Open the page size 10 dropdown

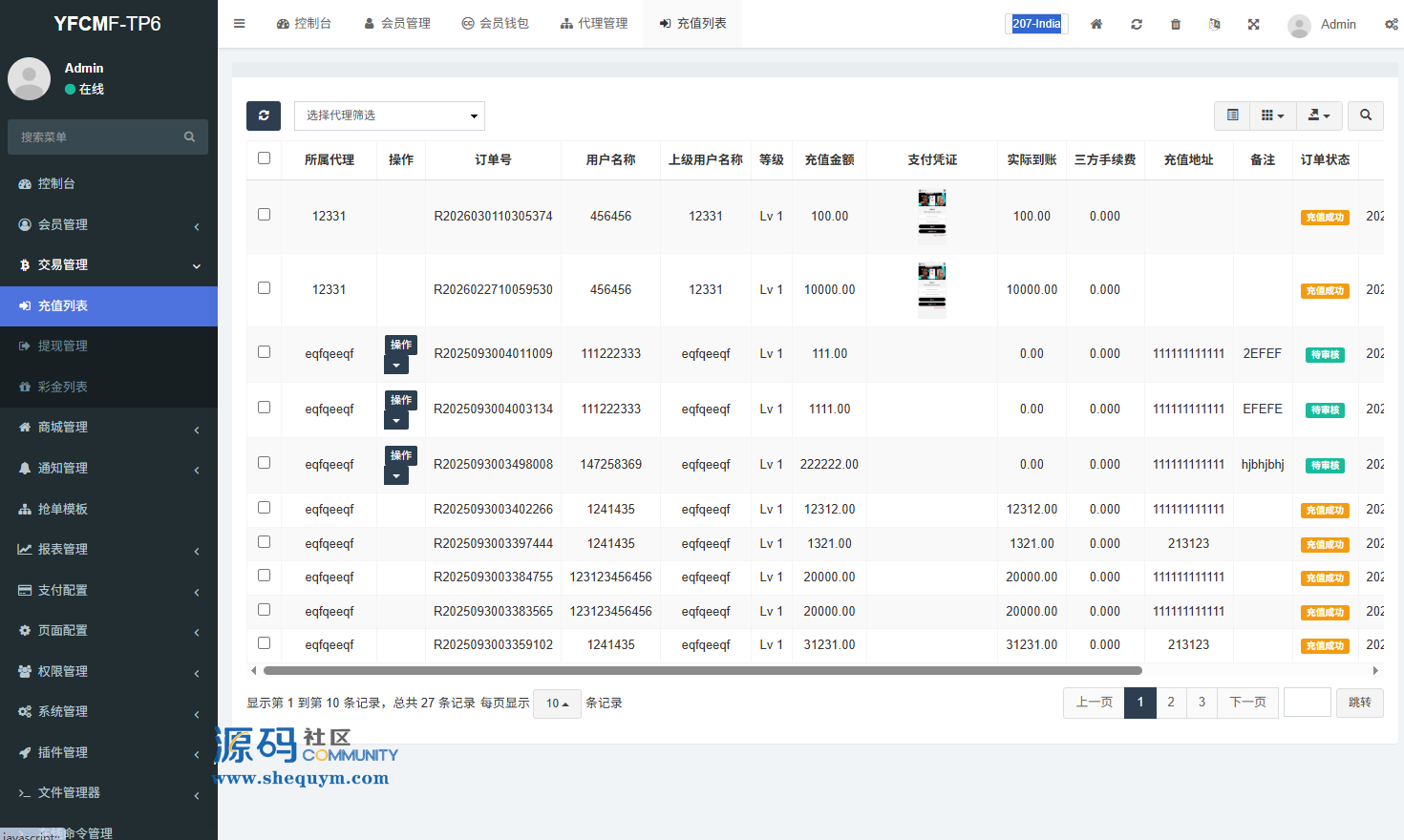coord(557,703)
